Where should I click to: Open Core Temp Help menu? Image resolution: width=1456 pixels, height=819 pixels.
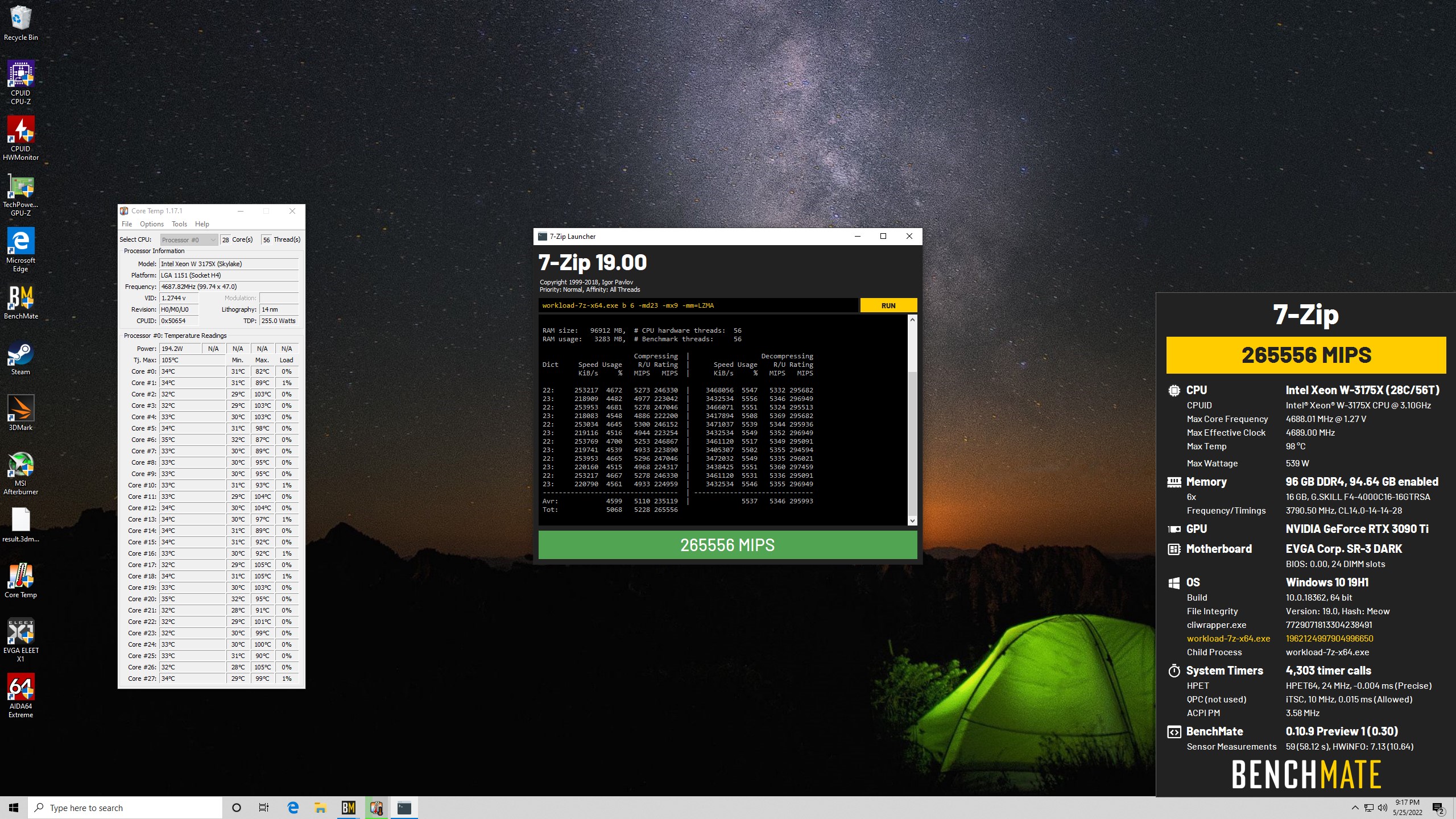tap(202, 224)
